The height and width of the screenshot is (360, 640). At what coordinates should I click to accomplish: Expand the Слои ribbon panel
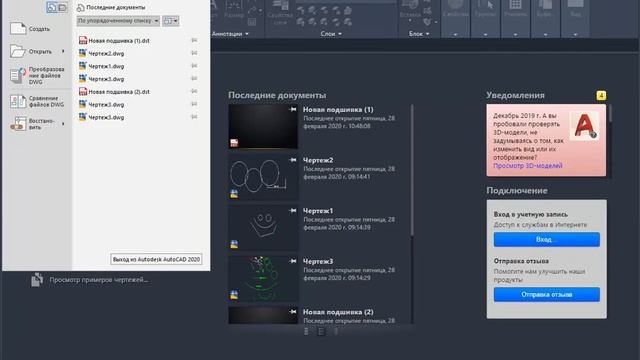331,34
